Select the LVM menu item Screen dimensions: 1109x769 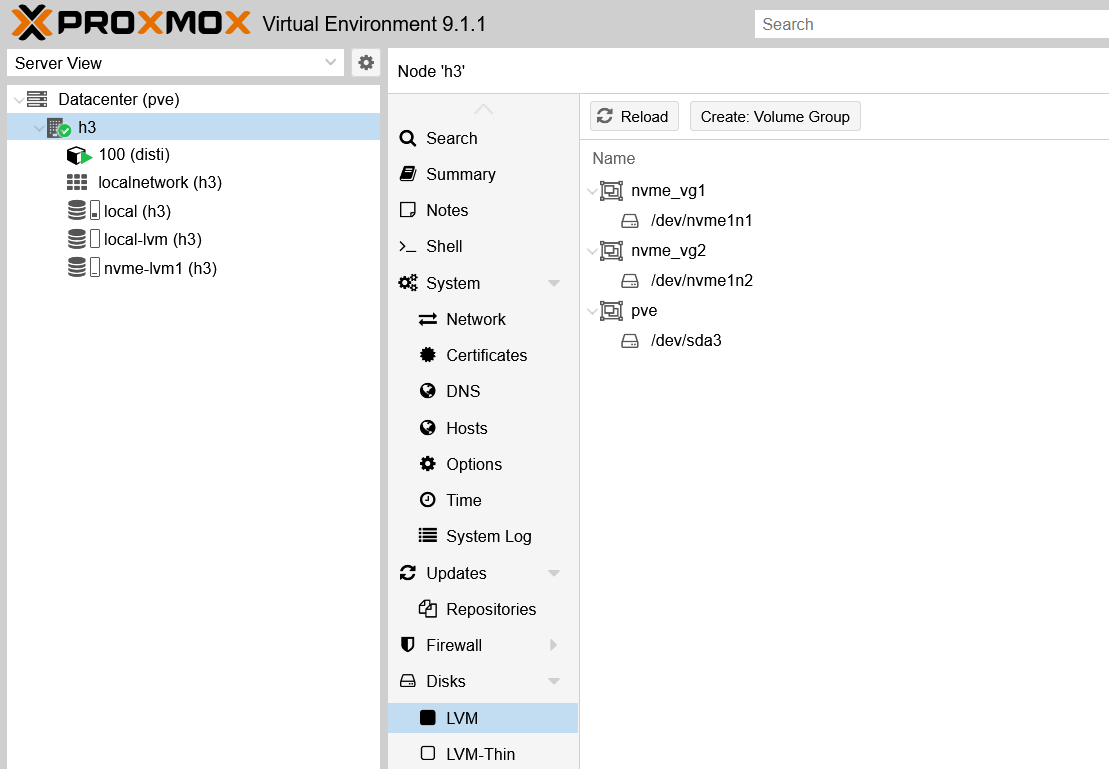[483, 718]
